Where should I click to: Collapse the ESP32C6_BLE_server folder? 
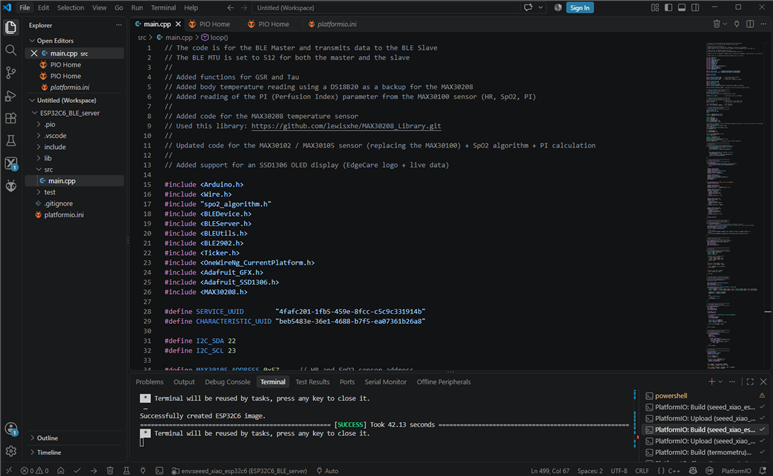pos(70,113)
